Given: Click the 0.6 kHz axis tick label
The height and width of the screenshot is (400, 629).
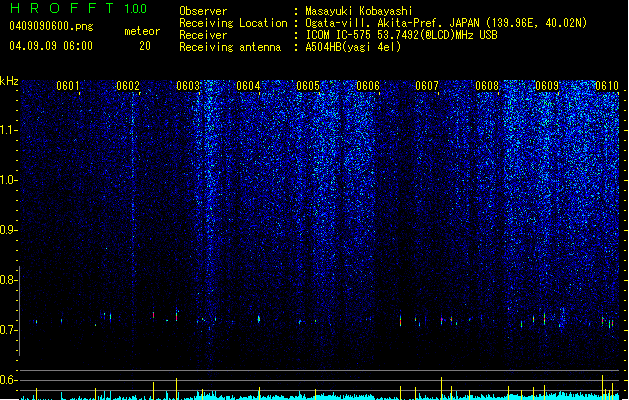Looking at the screenshot, I should coord(9,380).
